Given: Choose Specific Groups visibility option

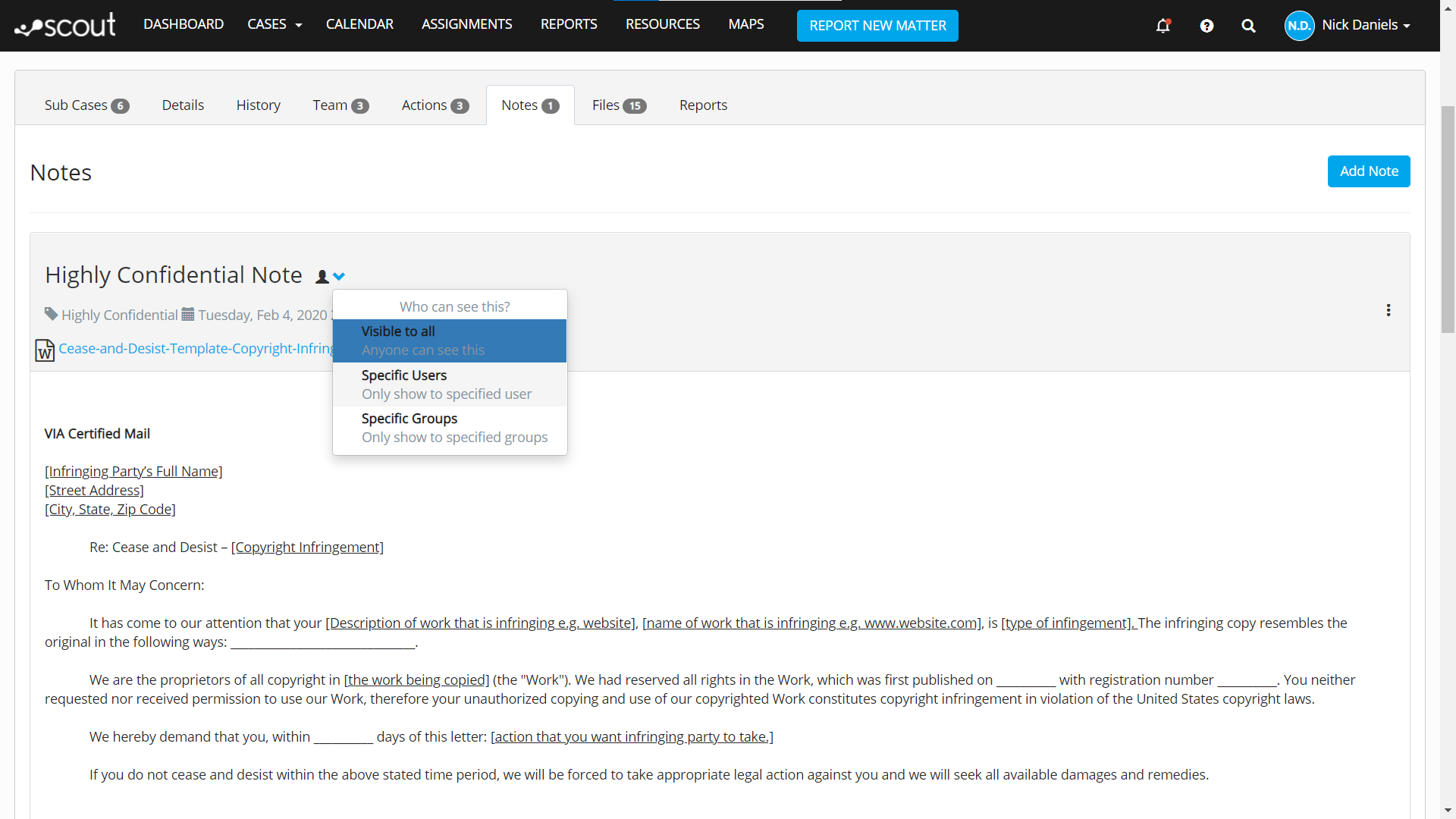Looking at the screenshot, I should [450, 428].
